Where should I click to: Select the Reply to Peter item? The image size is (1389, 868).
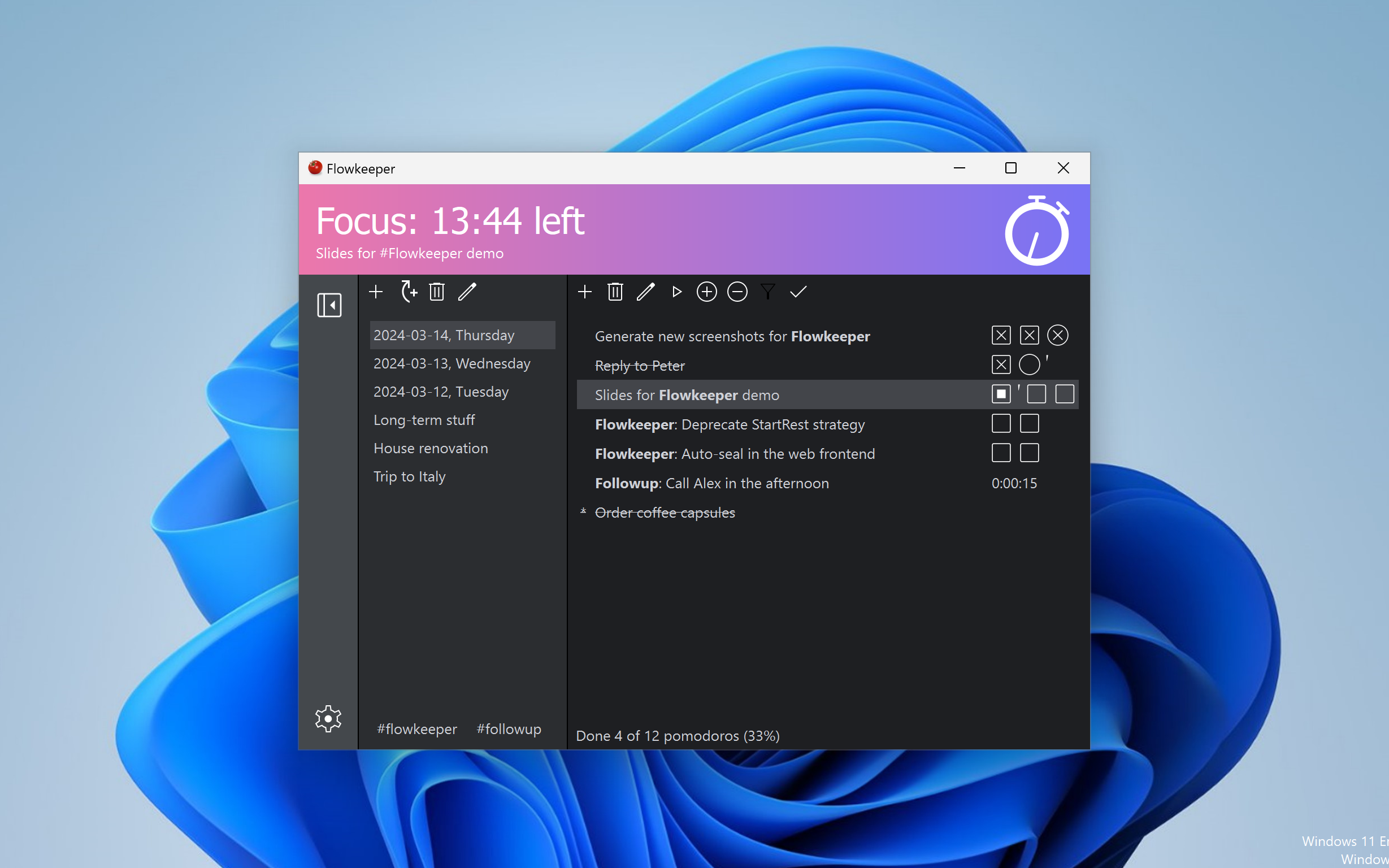coord(639,366)
